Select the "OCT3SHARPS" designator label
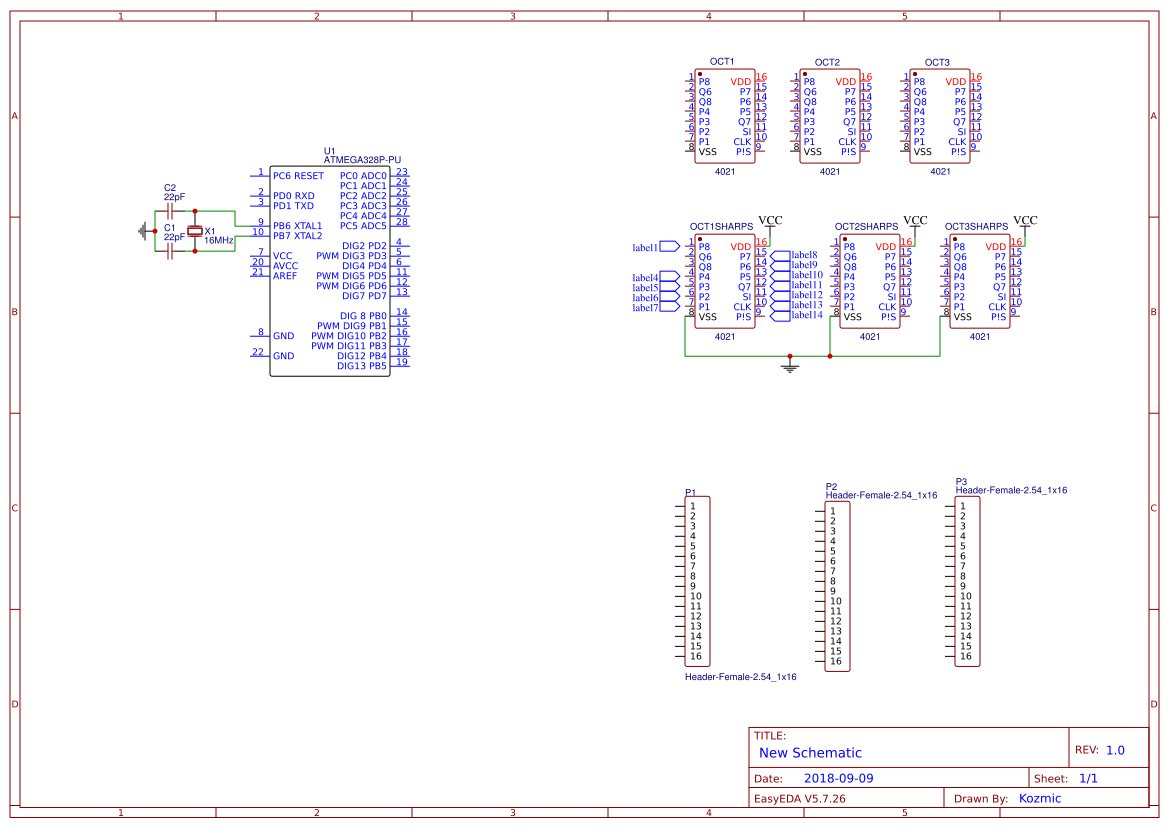Image resolution: width=1169 pixels, height=828 pixels. 977,227
